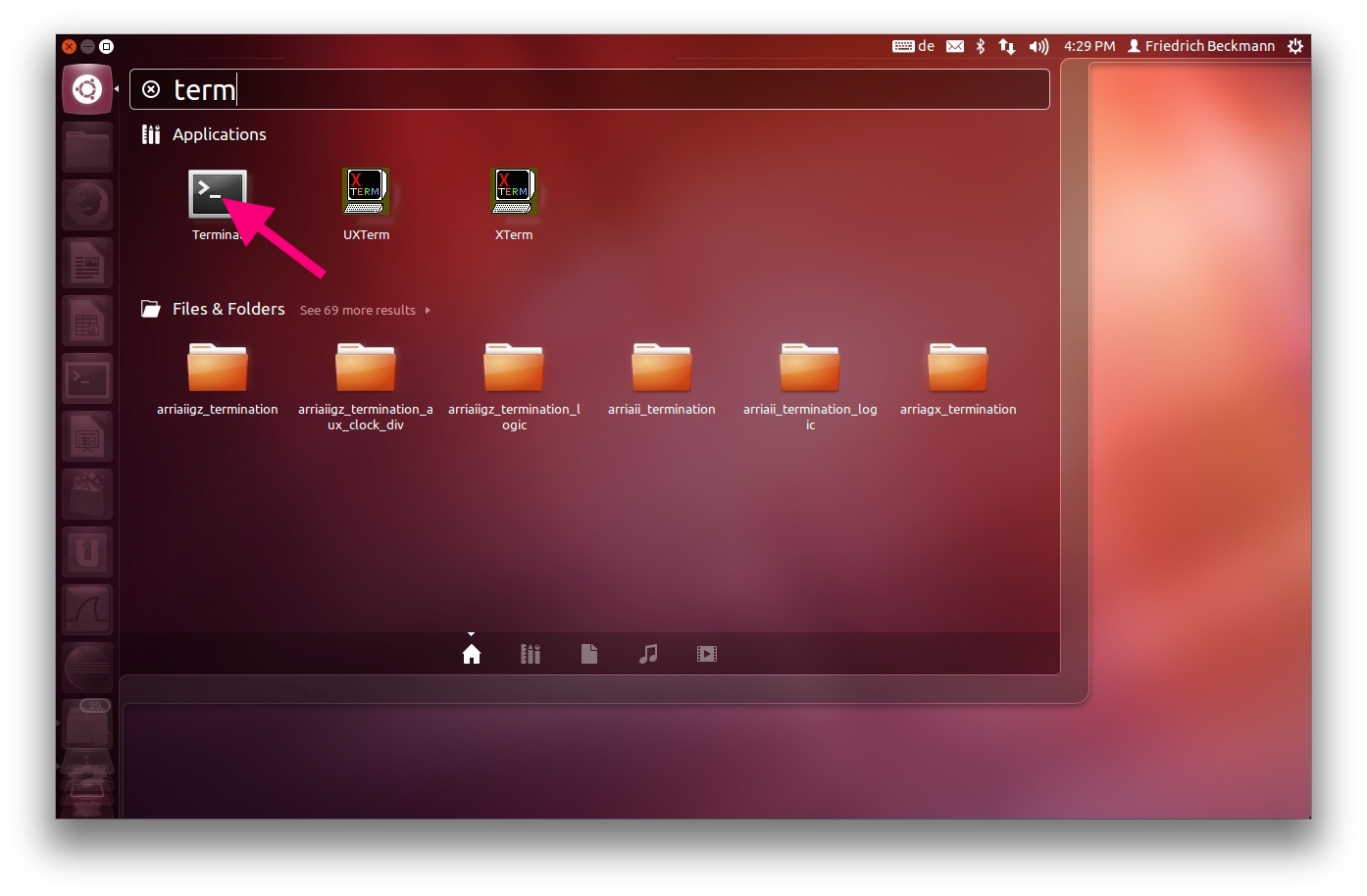Launch the Terminal application icon

click(x=217, y=194)
